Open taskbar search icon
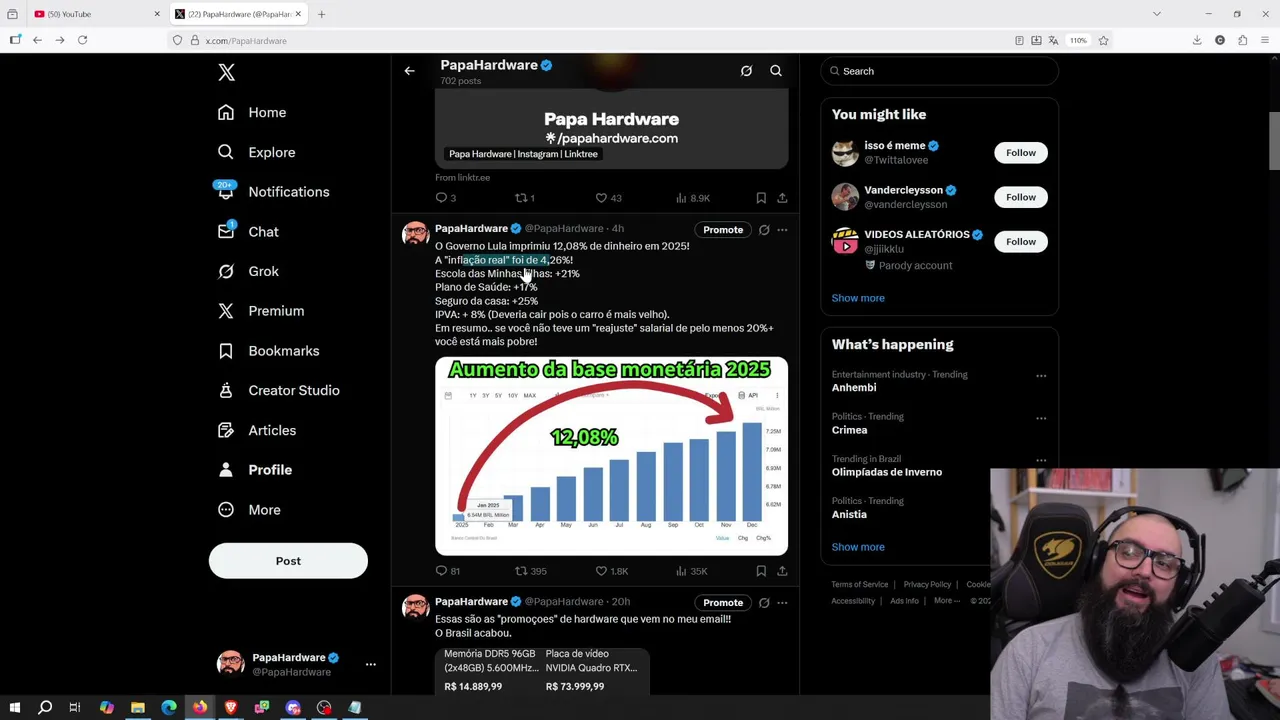 pyautogui.click(x=45, y=707)
